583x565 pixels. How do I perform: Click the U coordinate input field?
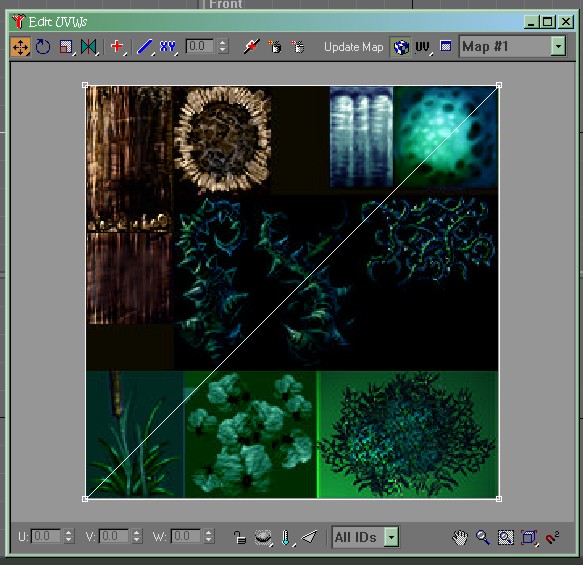click(46, 536)
